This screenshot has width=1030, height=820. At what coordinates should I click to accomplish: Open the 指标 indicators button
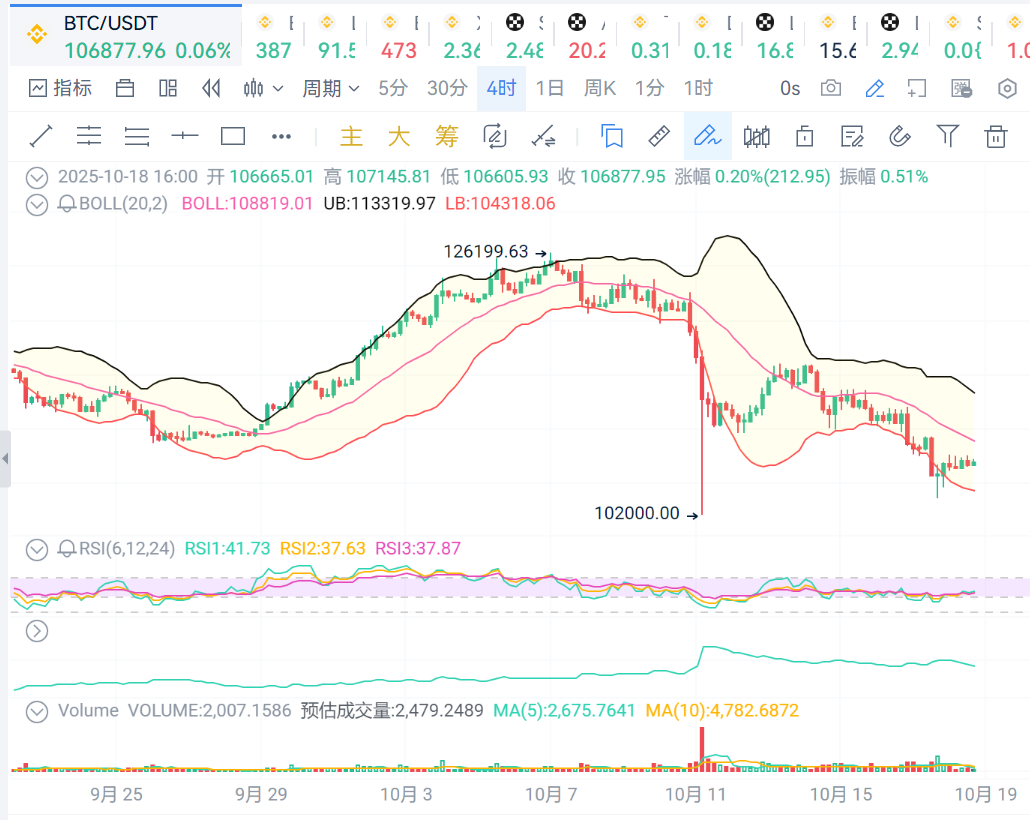point(61,89)
